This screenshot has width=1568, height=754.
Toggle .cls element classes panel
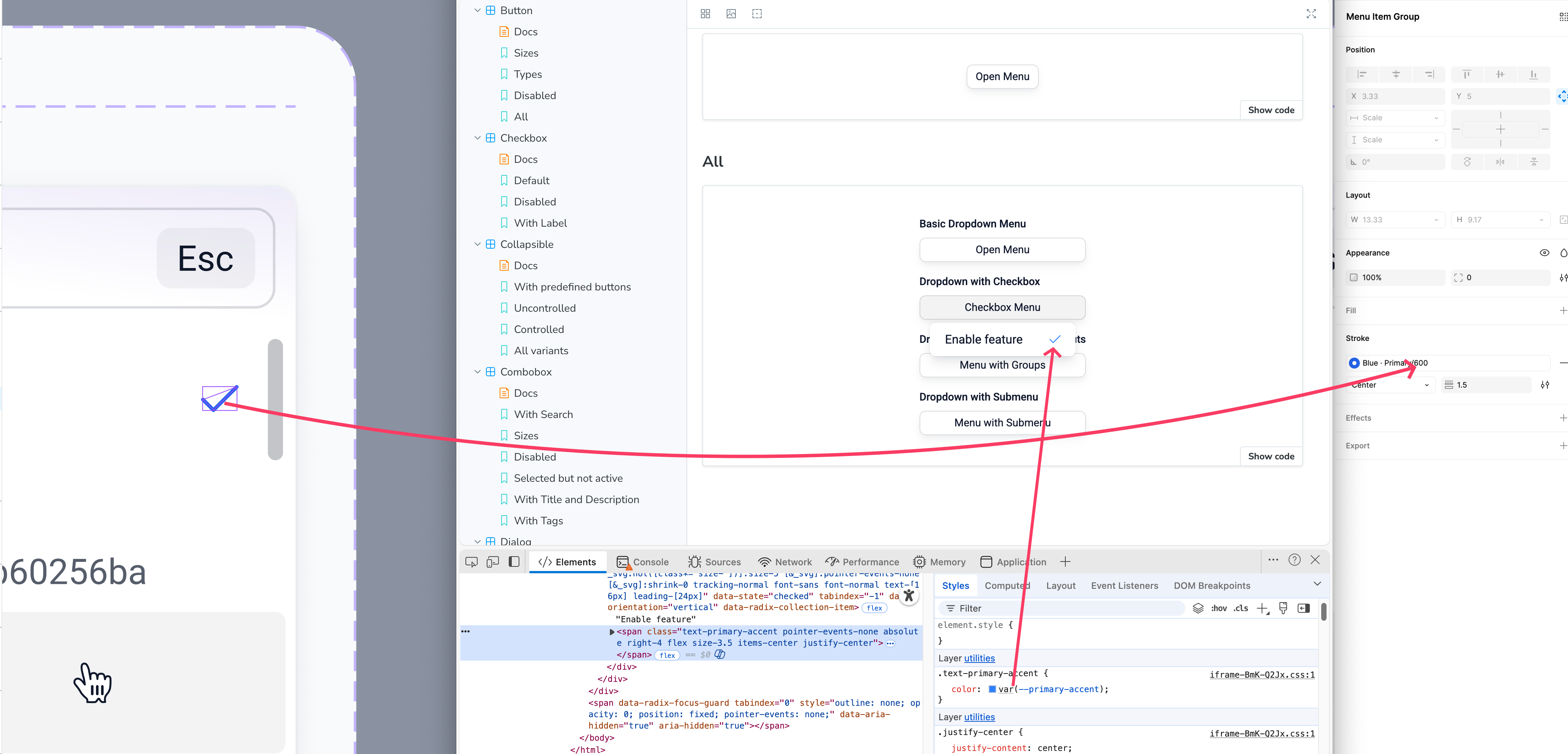coord(1240,609)
